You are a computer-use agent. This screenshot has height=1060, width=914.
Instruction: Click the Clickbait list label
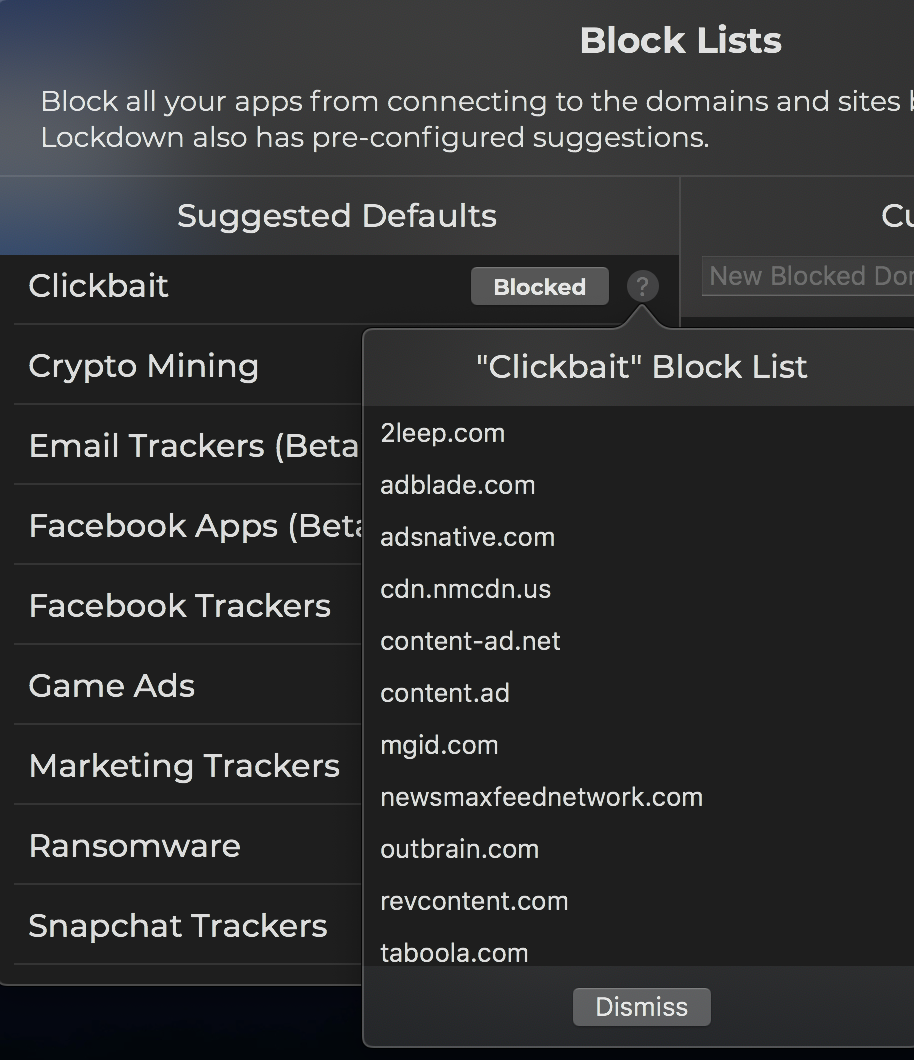[99, 286]
